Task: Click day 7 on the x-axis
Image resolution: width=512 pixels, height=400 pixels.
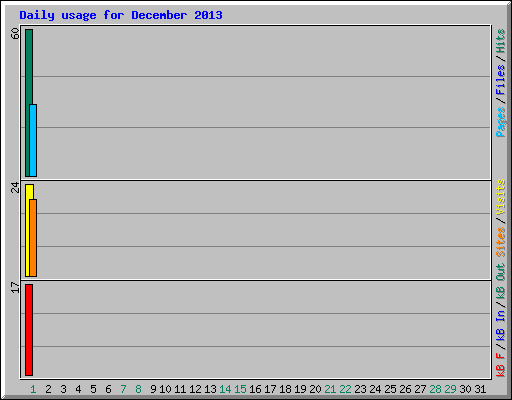Action: pos(123,389)
